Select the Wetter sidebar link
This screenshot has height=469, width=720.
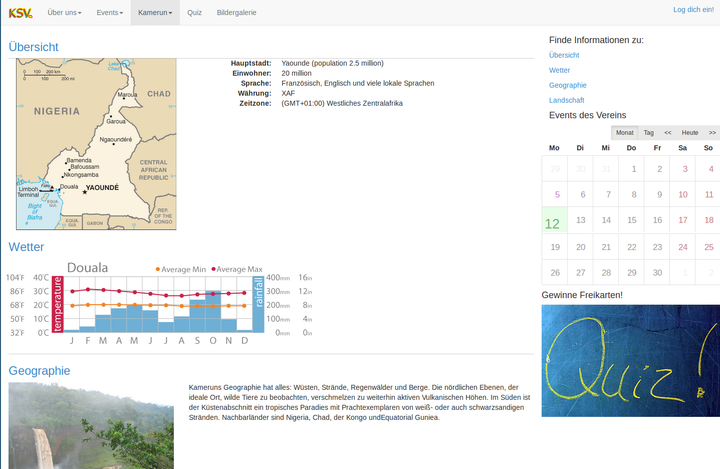pyautogui.click(x=559, y=70)
